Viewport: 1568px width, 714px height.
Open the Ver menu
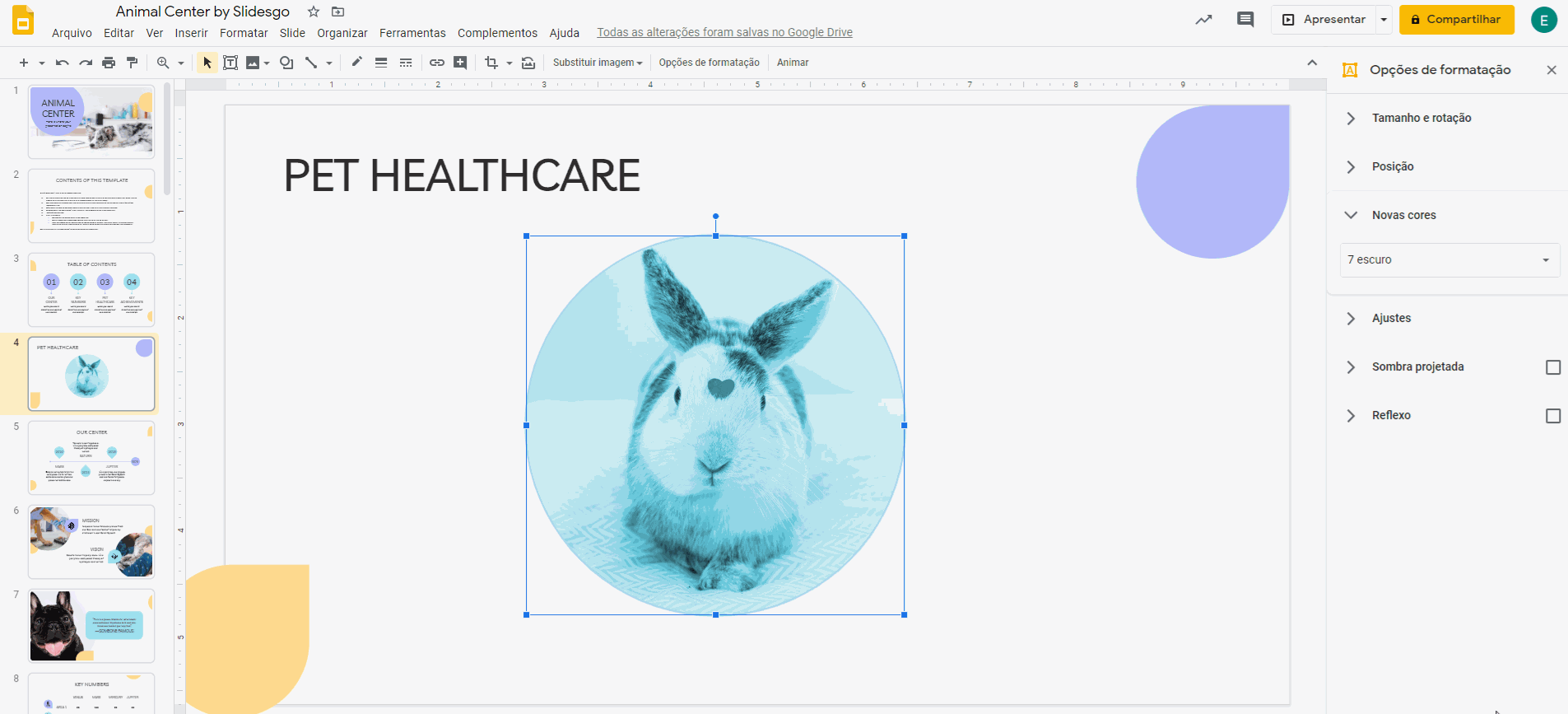click(x=155, y=33)
